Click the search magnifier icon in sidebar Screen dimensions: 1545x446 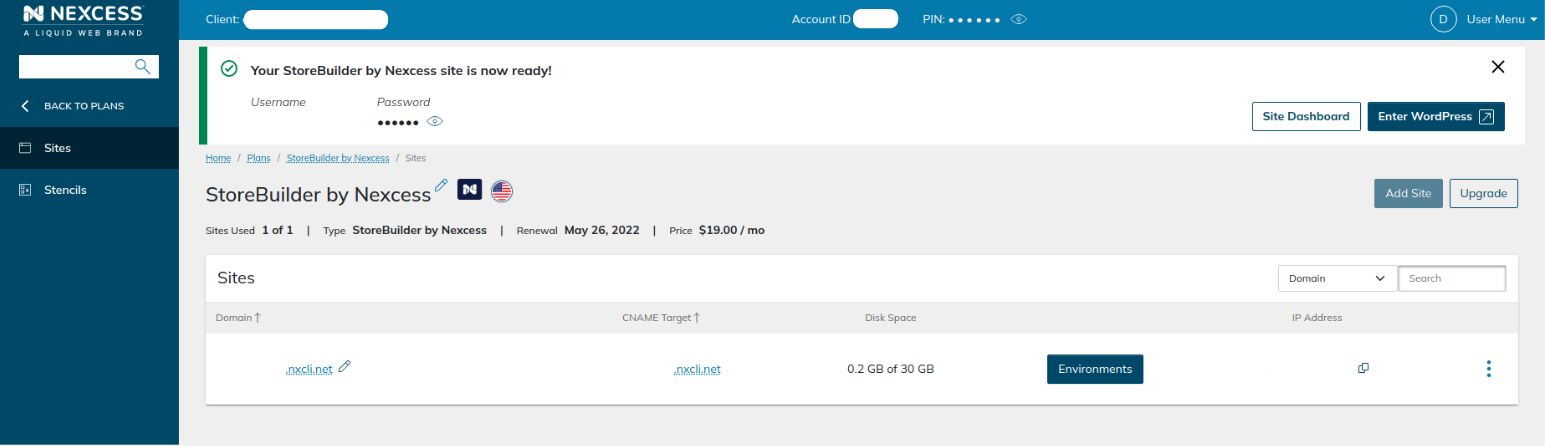pos(144,66)
